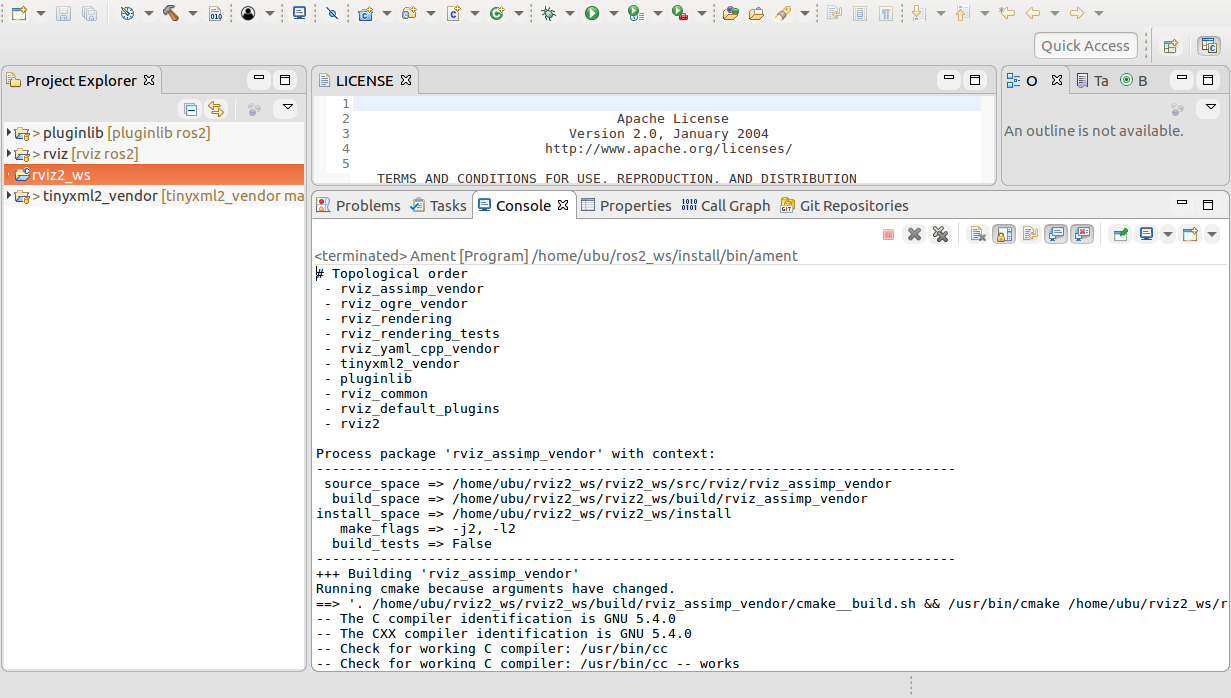Click the Build hammer icon in toolbar
This screenshot has height=698, width=1231.
170,13
